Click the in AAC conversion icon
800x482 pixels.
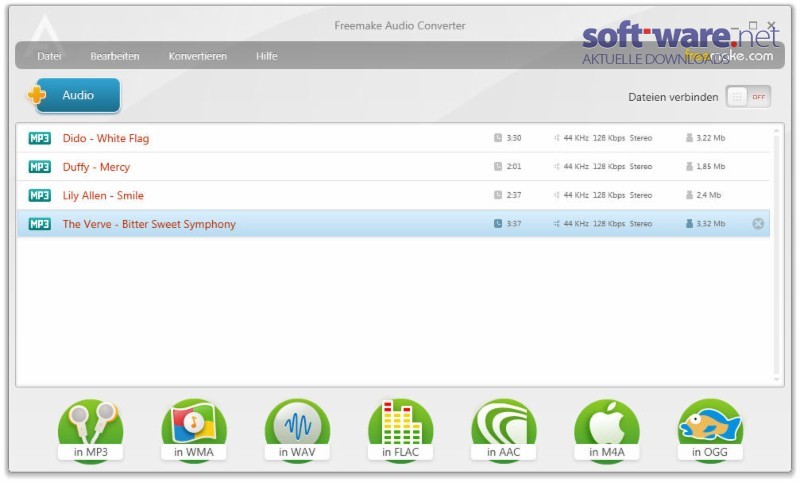(504, 431)
